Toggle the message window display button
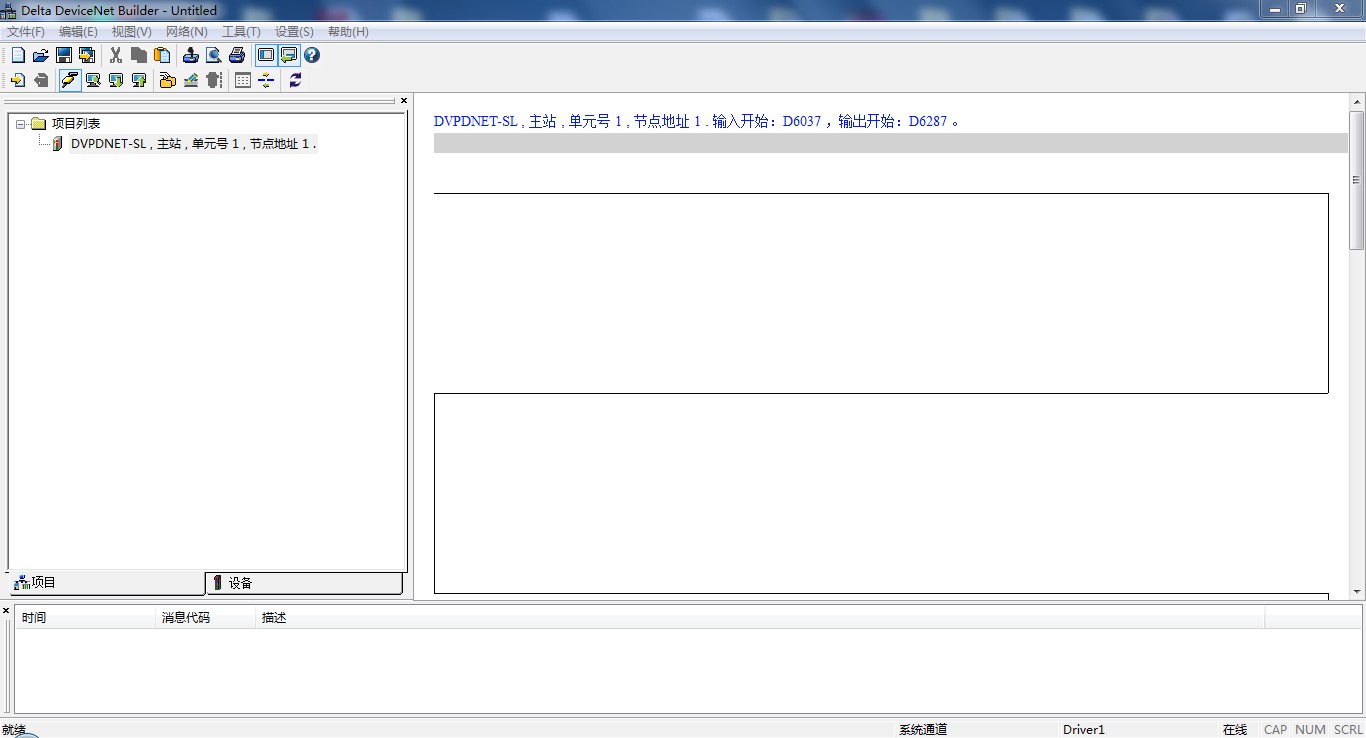The image size is (1366, 738). 289,56
